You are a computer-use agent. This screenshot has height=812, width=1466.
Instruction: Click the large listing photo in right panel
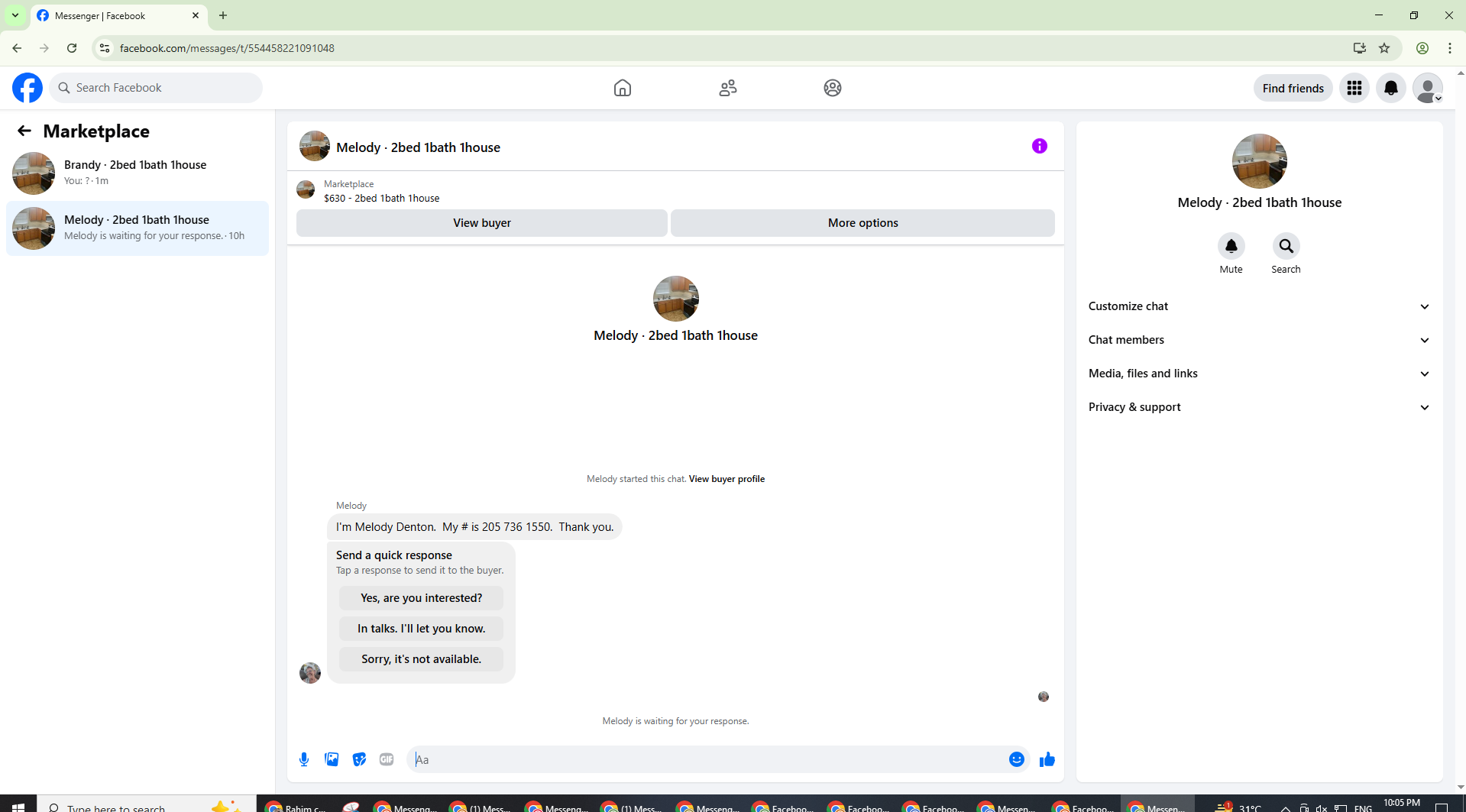point(1260,161)
